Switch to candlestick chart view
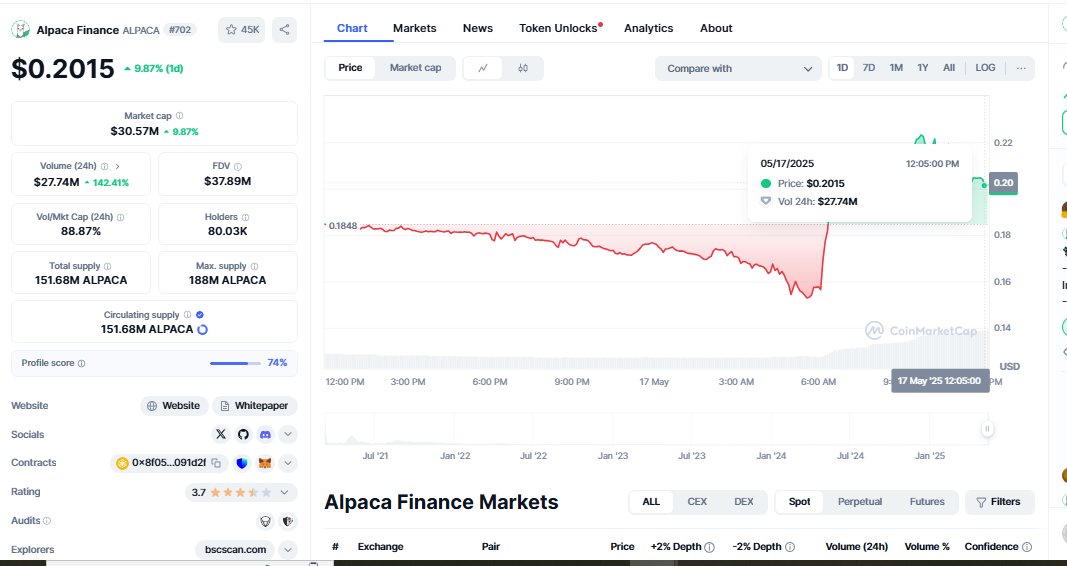 [523, 68]
